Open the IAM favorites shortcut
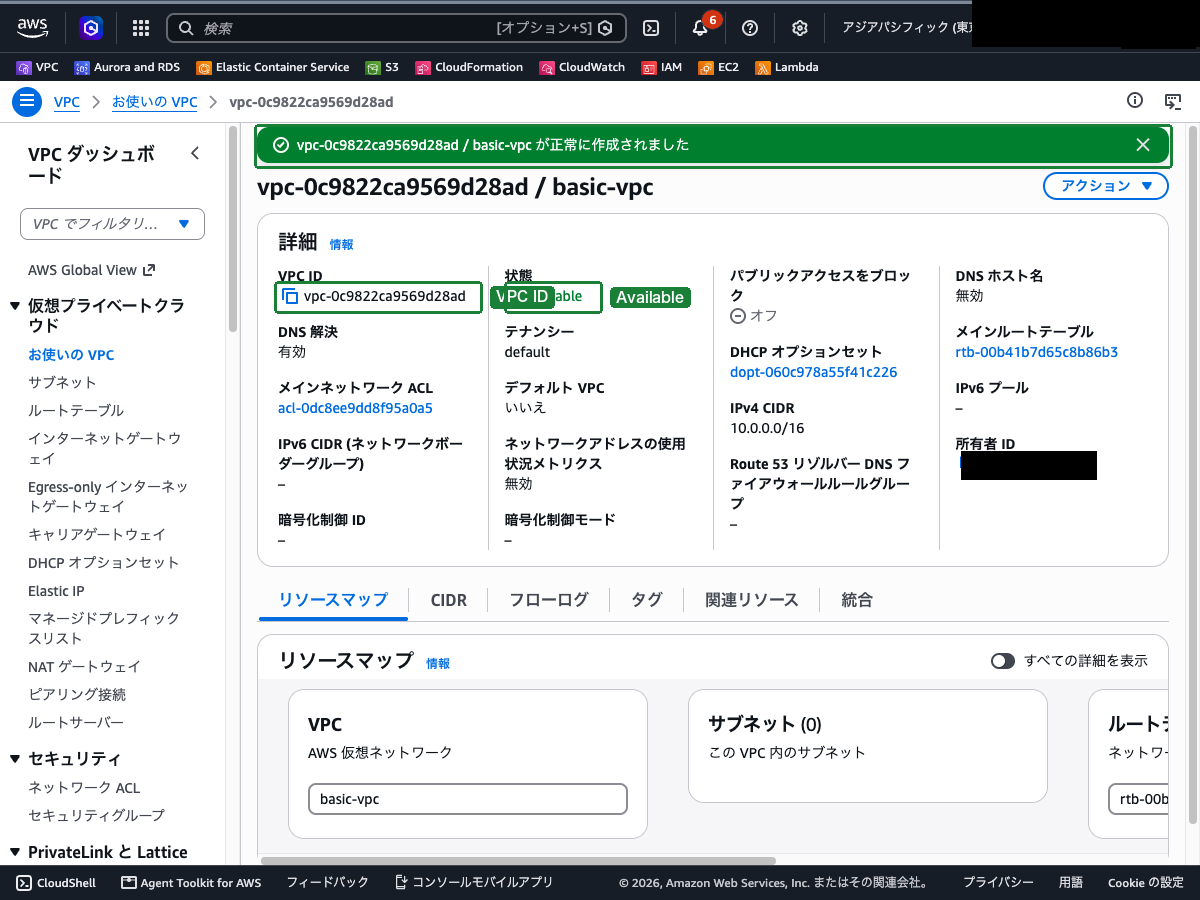 (x=662, y=67)
